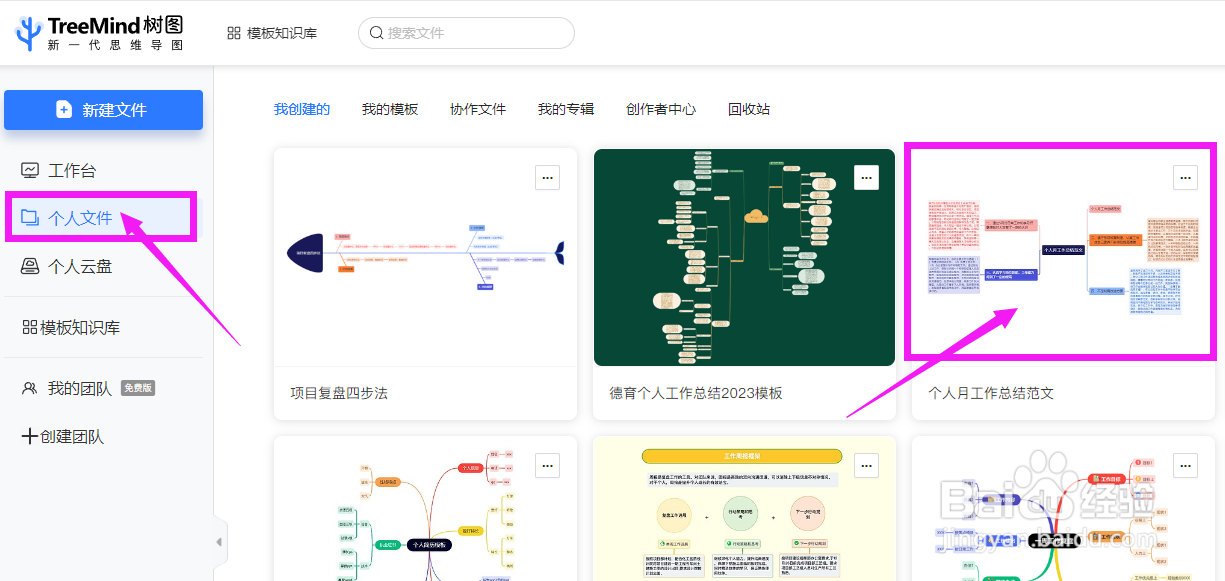The image size is (1225, 581).
Task: Click the 个人月工作总结范文 title
Action: pos(991,393)
